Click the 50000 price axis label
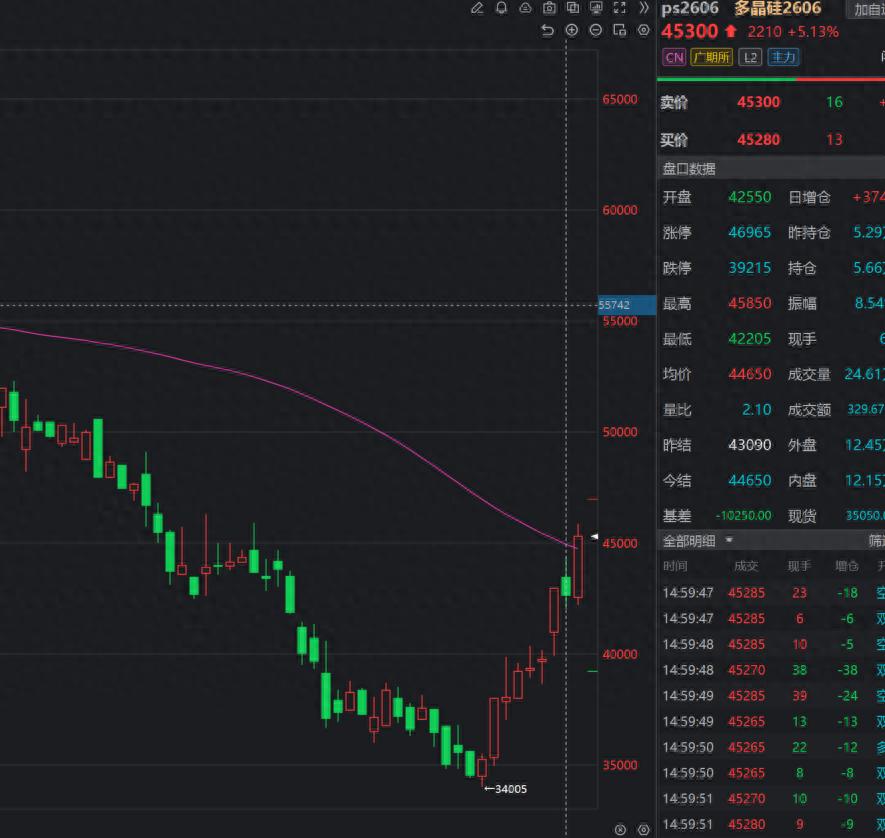Viewport: 885px width, 838px height. coord(620,432)
